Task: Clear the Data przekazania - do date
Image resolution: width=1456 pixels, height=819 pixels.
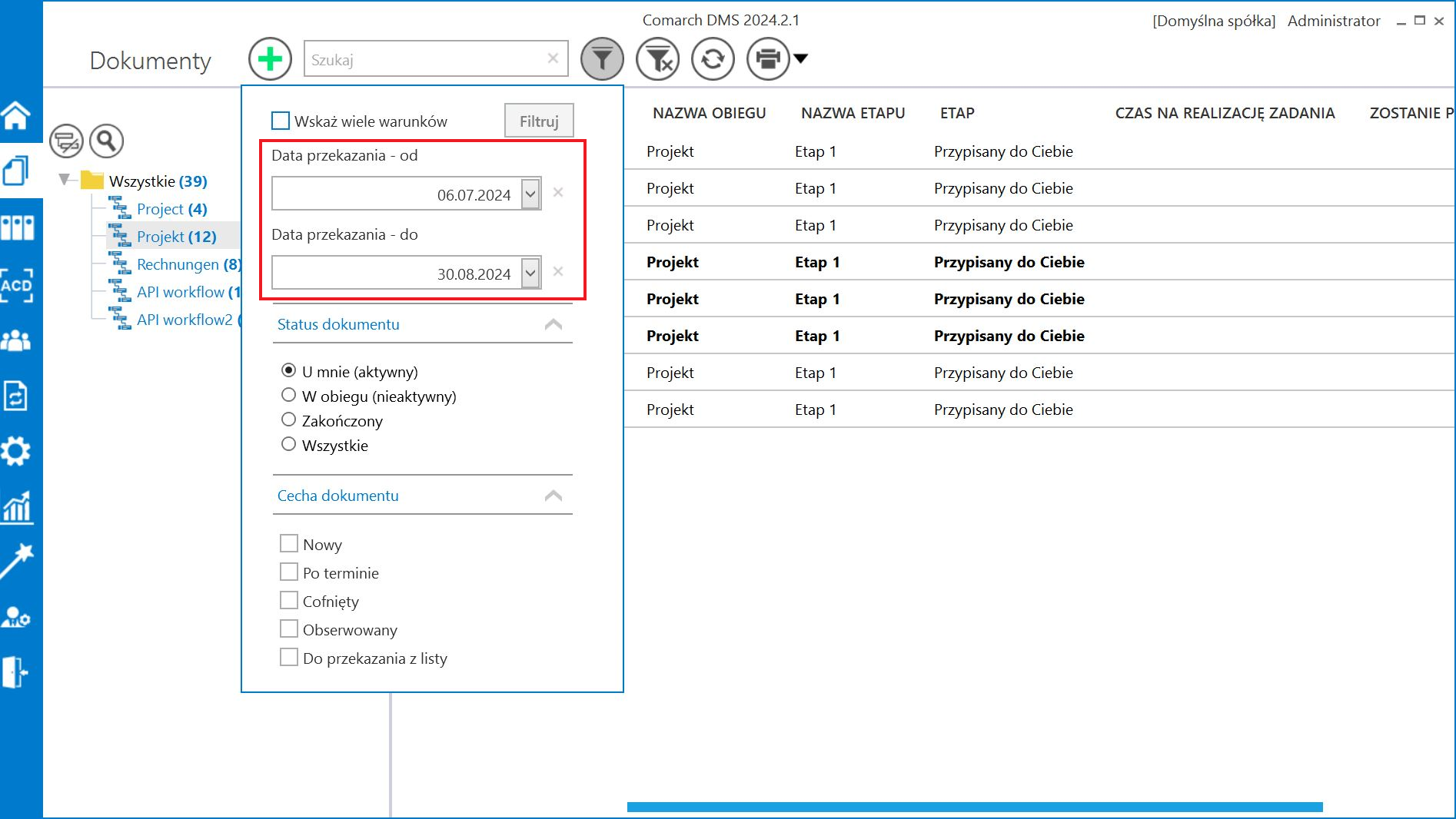Action: (x=558, y=271)
